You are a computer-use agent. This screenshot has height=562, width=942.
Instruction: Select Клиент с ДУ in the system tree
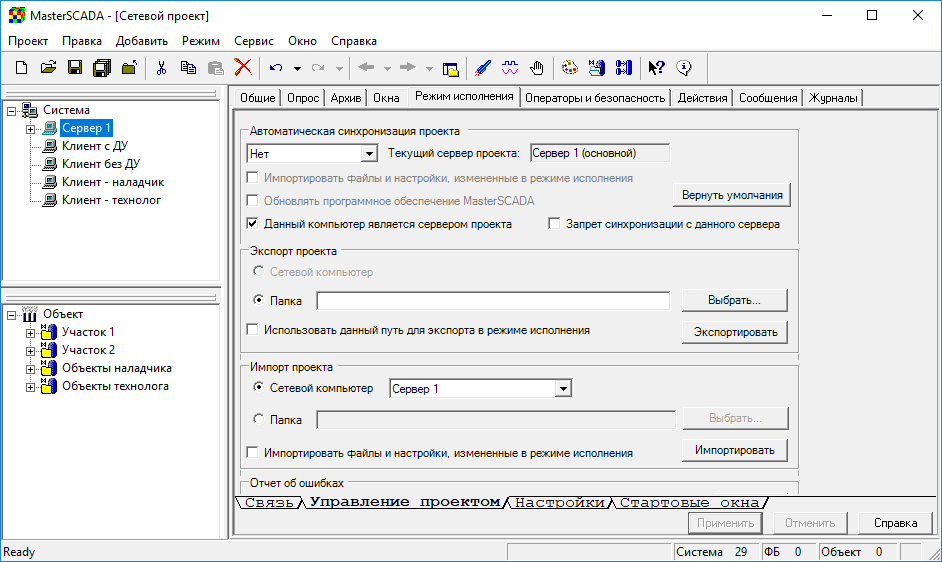pyautogui.click(x=95, y=146)
